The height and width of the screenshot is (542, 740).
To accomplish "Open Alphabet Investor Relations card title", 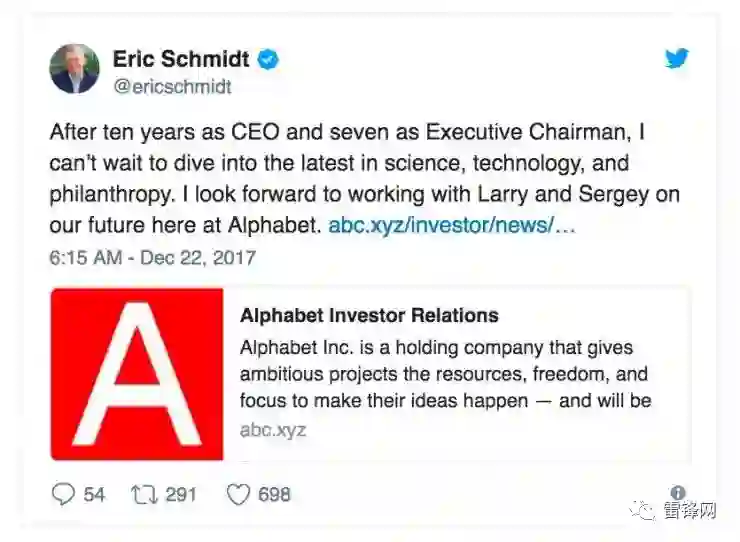I will tap(369, 316).
